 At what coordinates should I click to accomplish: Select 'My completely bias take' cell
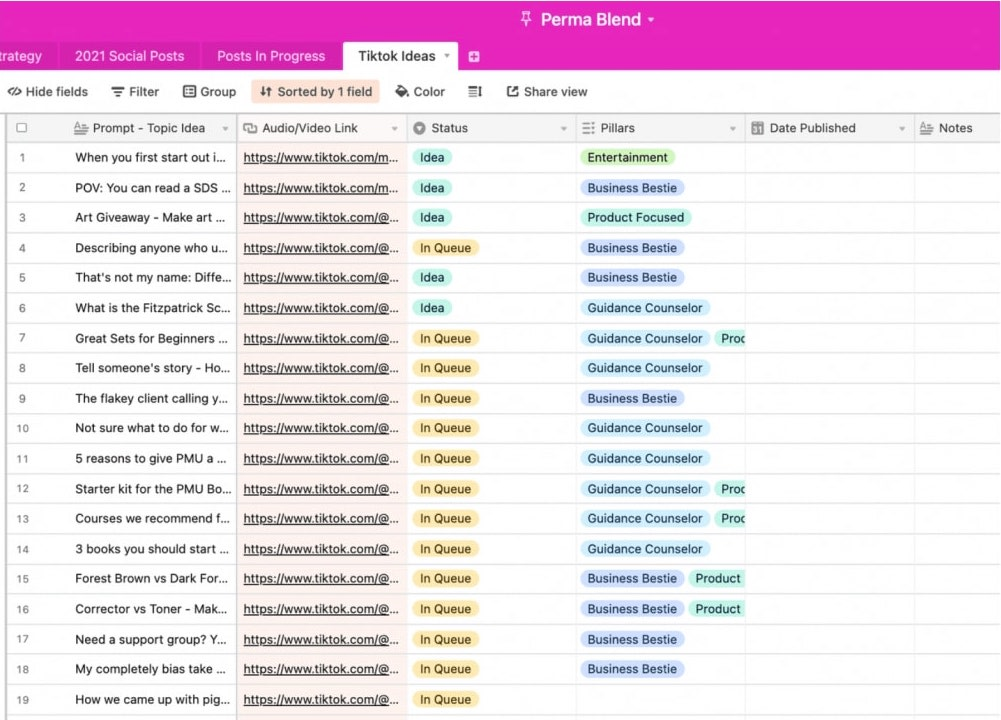point(151,670)
